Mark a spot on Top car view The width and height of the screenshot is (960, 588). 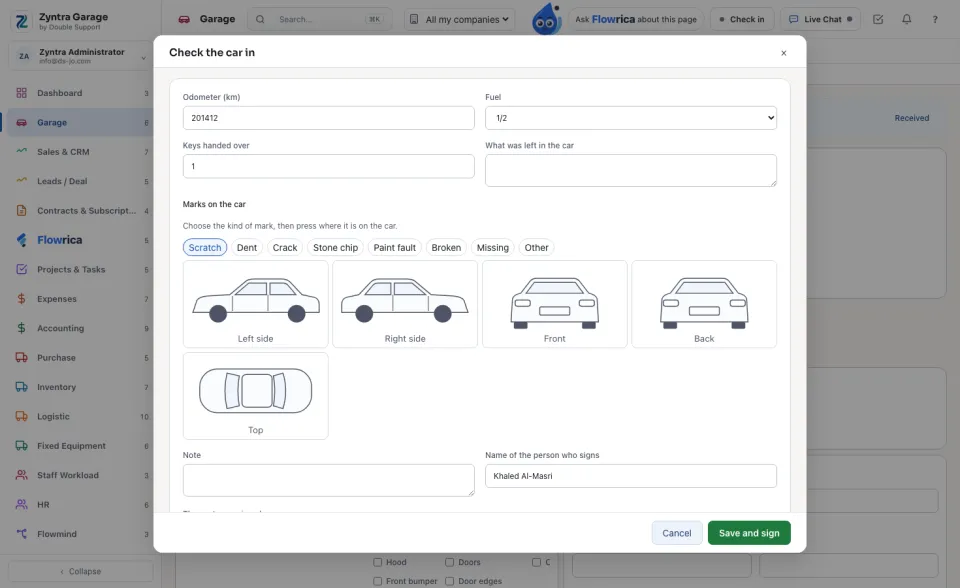pos(255,396)
